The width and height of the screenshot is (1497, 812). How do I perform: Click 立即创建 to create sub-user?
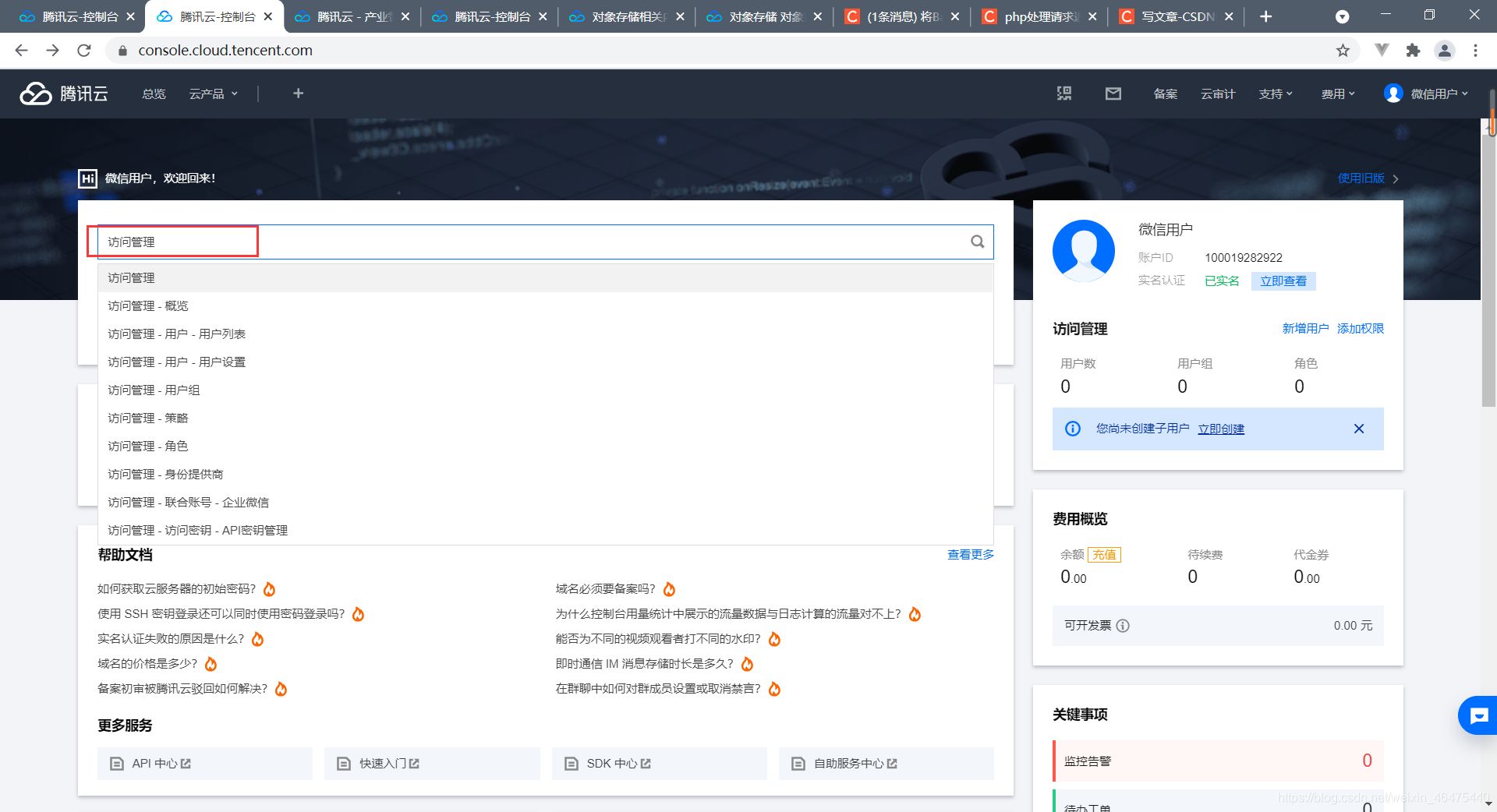click(1221, 429)
